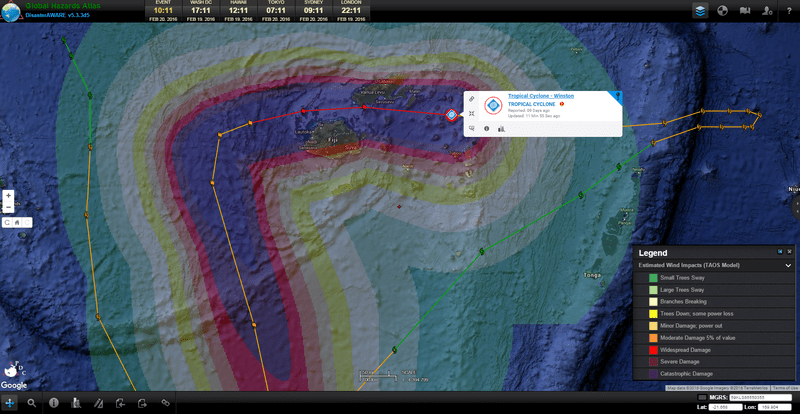Select the pan move tool
Image resolution: width=800 pixels, height=414 pixels.
click(10, 403)
